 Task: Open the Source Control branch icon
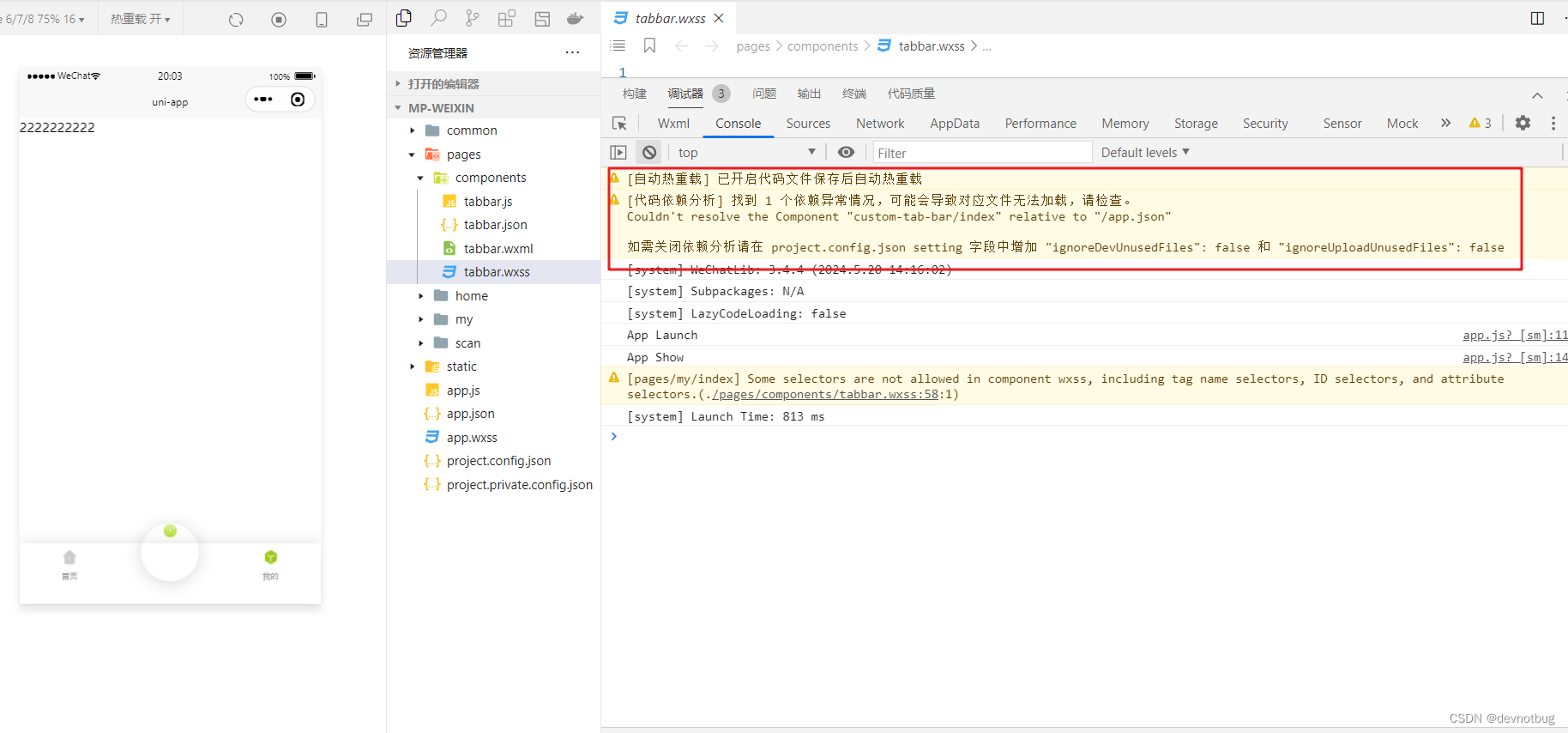(473, 18)
